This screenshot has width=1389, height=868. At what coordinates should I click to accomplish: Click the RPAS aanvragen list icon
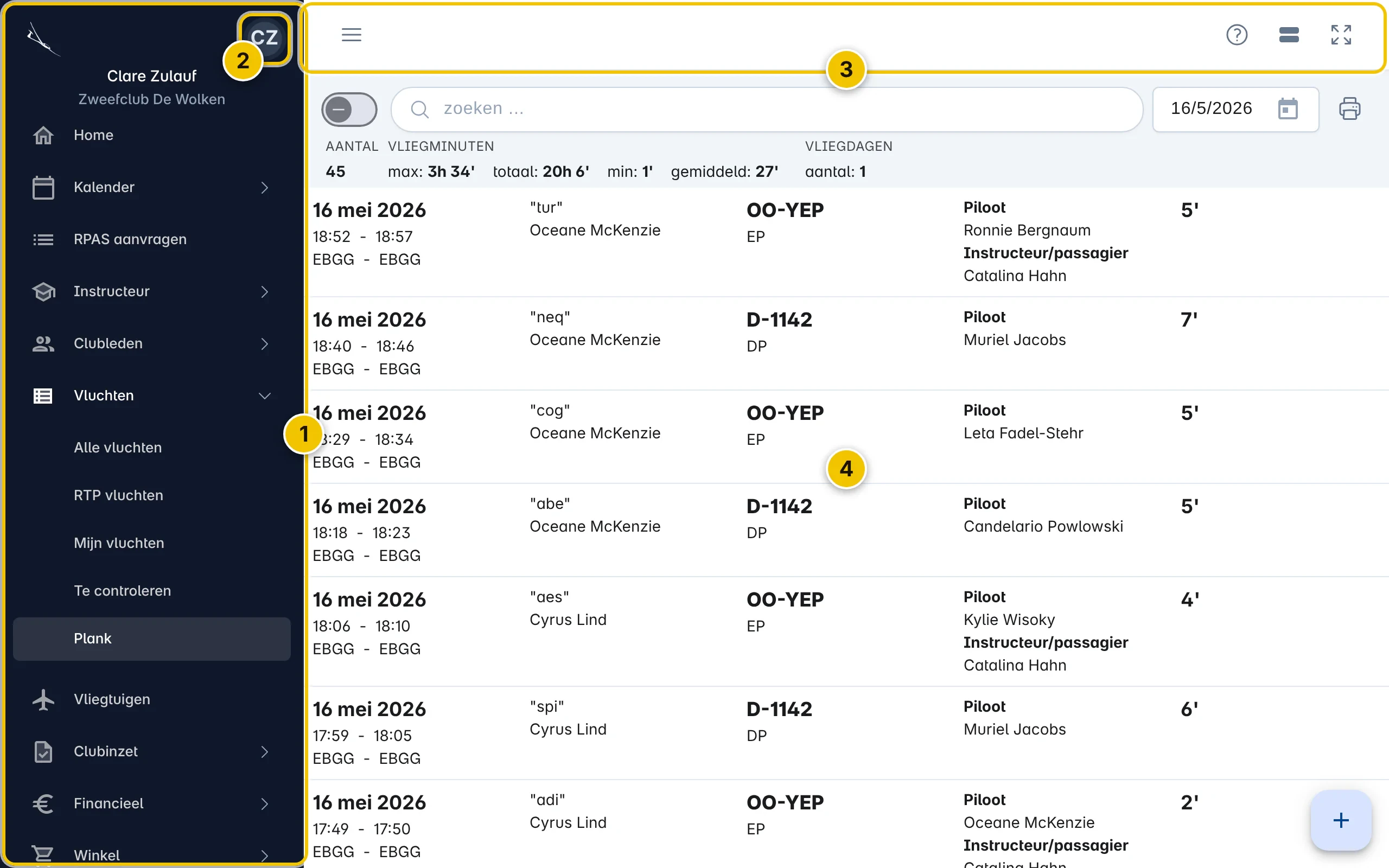pyautogui.click(x=43, y=239)
